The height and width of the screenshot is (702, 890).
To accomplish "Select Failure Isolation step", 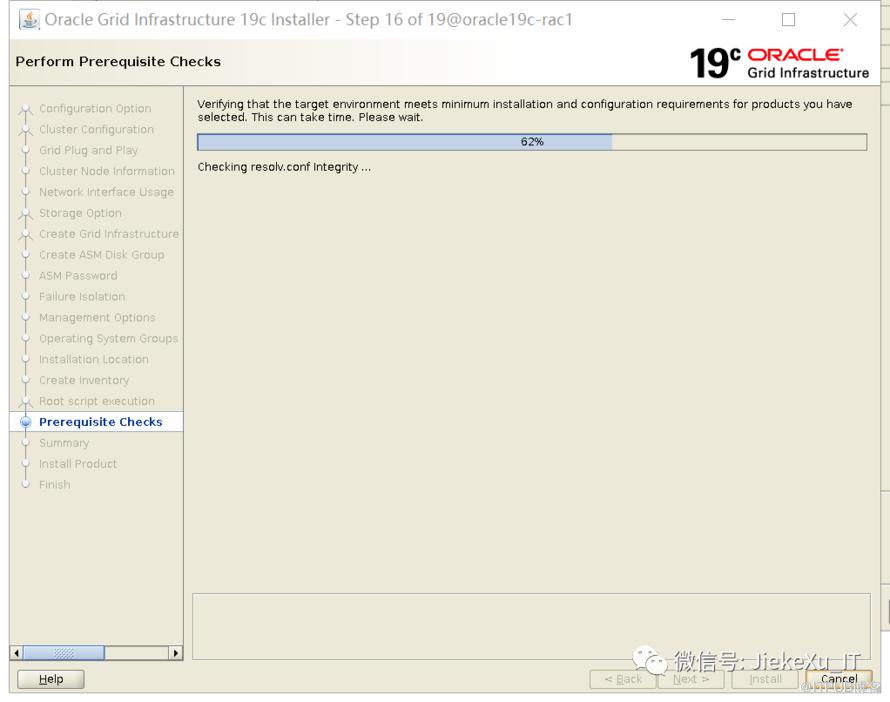I will pos(82,297).
